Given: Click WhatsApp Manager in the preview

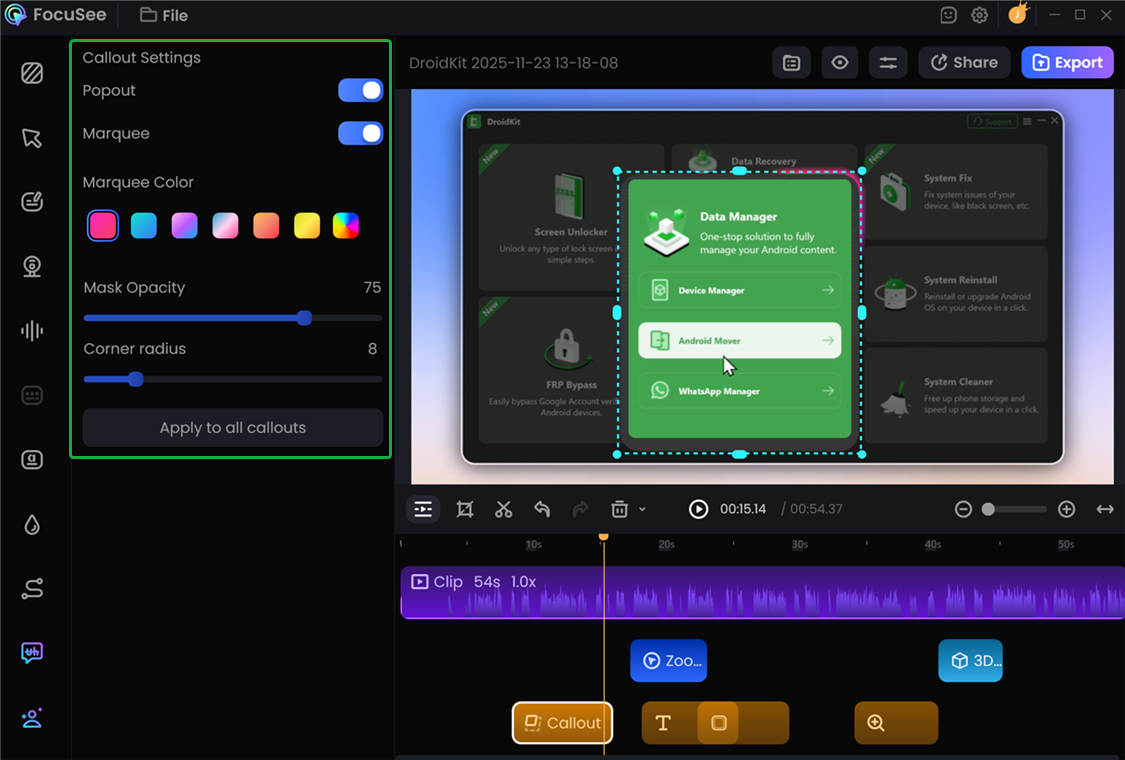Looking at the screenshot, I should tap(740, 391).
